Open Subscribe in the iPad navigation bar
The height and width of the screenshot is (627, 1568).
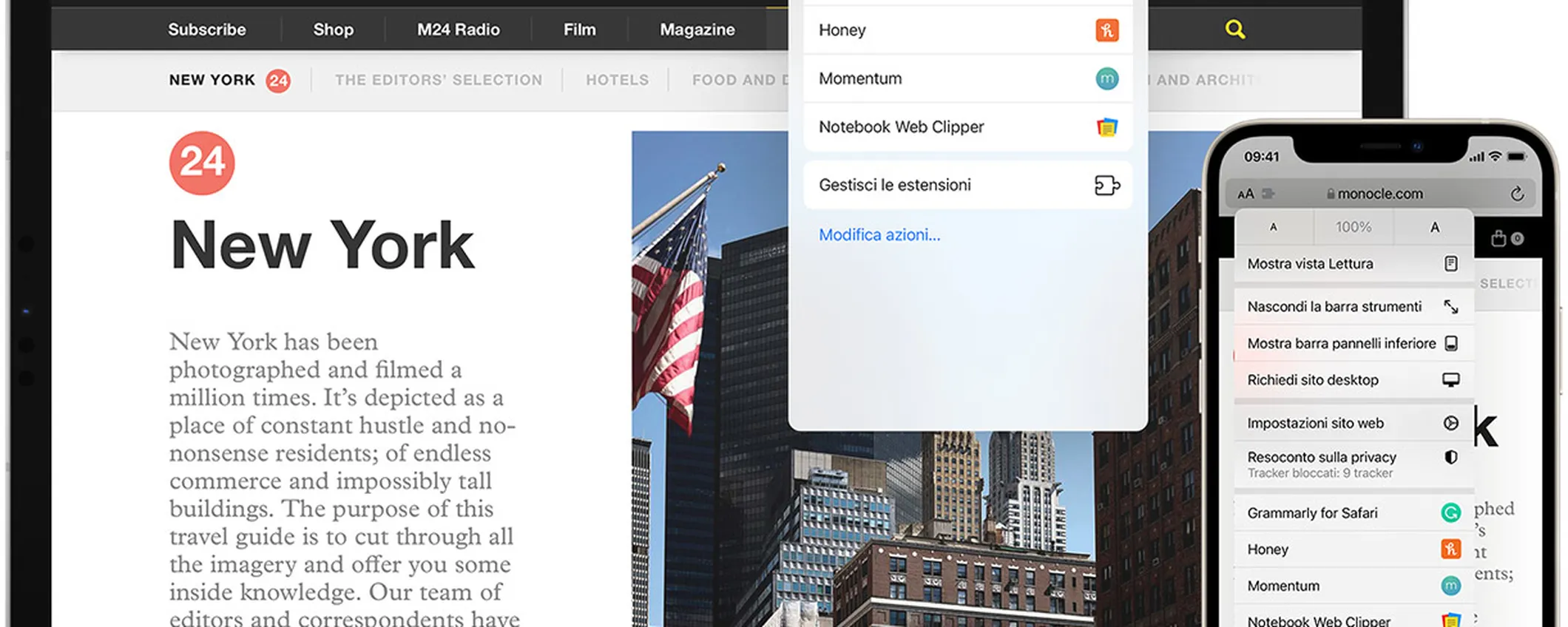[207, 30]
